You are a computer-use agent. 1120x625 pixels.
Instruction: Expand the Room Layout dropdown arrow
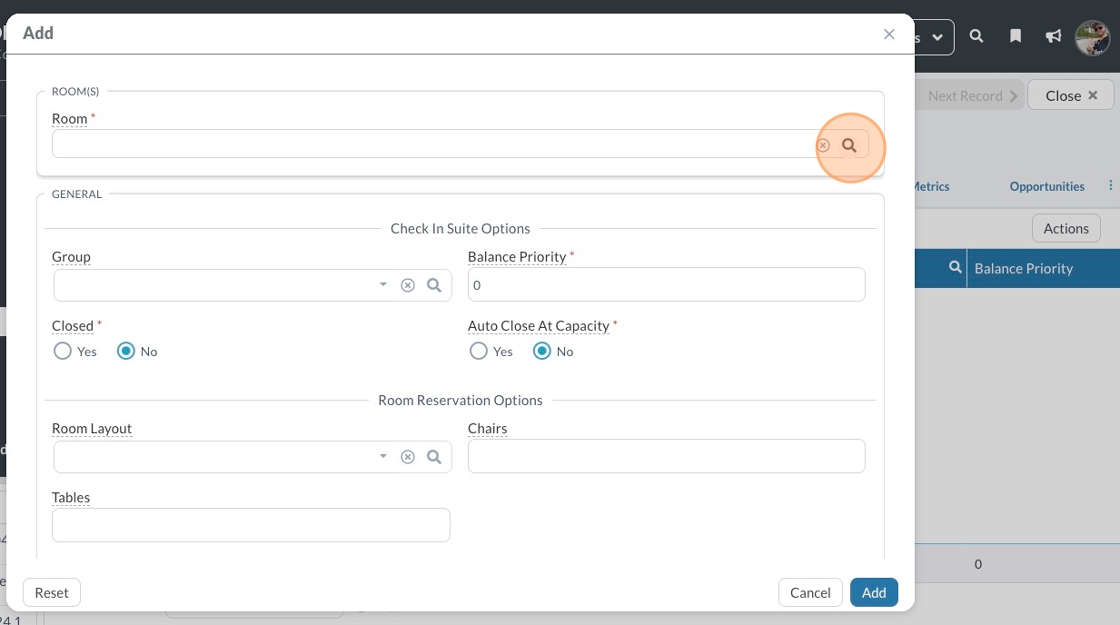pyautogui.click(x=383, y=457)
